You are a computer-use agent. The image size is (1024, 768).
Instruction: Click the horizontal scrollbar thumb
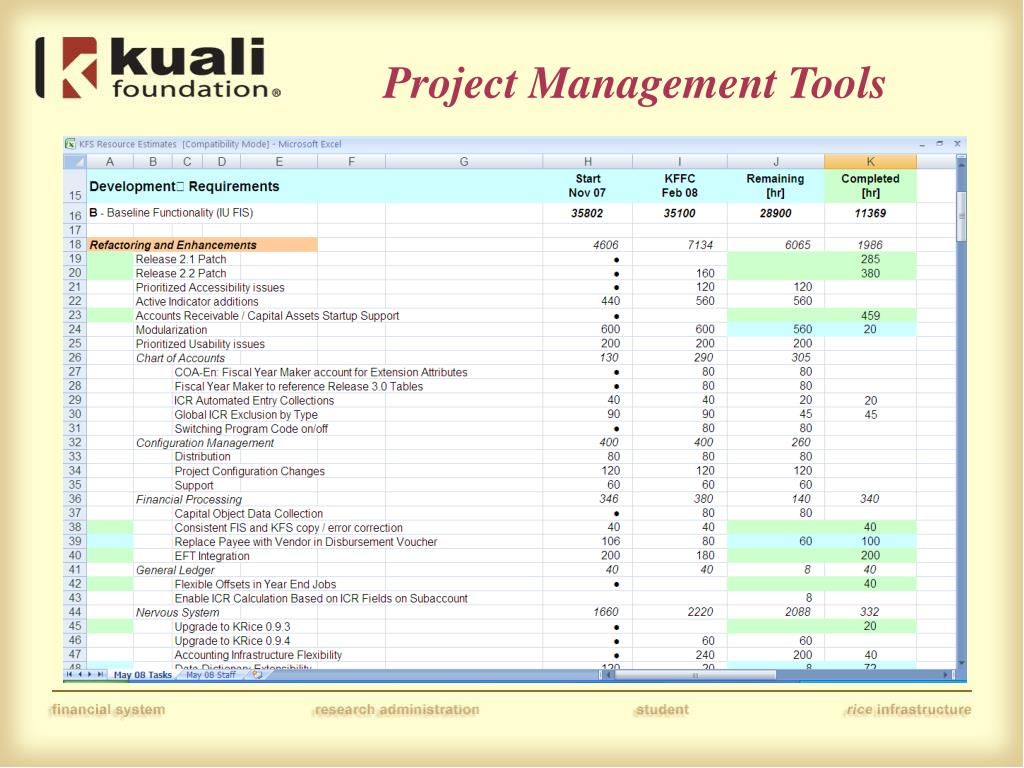coord(696,675)
